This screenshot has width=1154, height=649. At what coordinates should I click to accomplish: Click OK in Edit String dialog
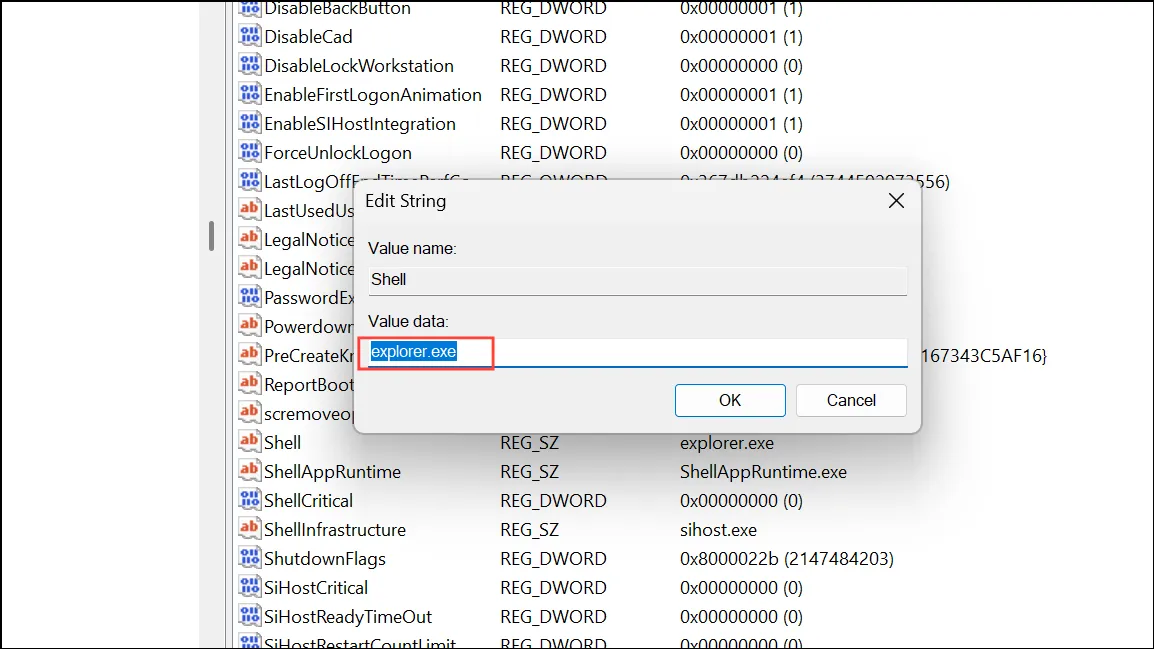coord(729,400)
